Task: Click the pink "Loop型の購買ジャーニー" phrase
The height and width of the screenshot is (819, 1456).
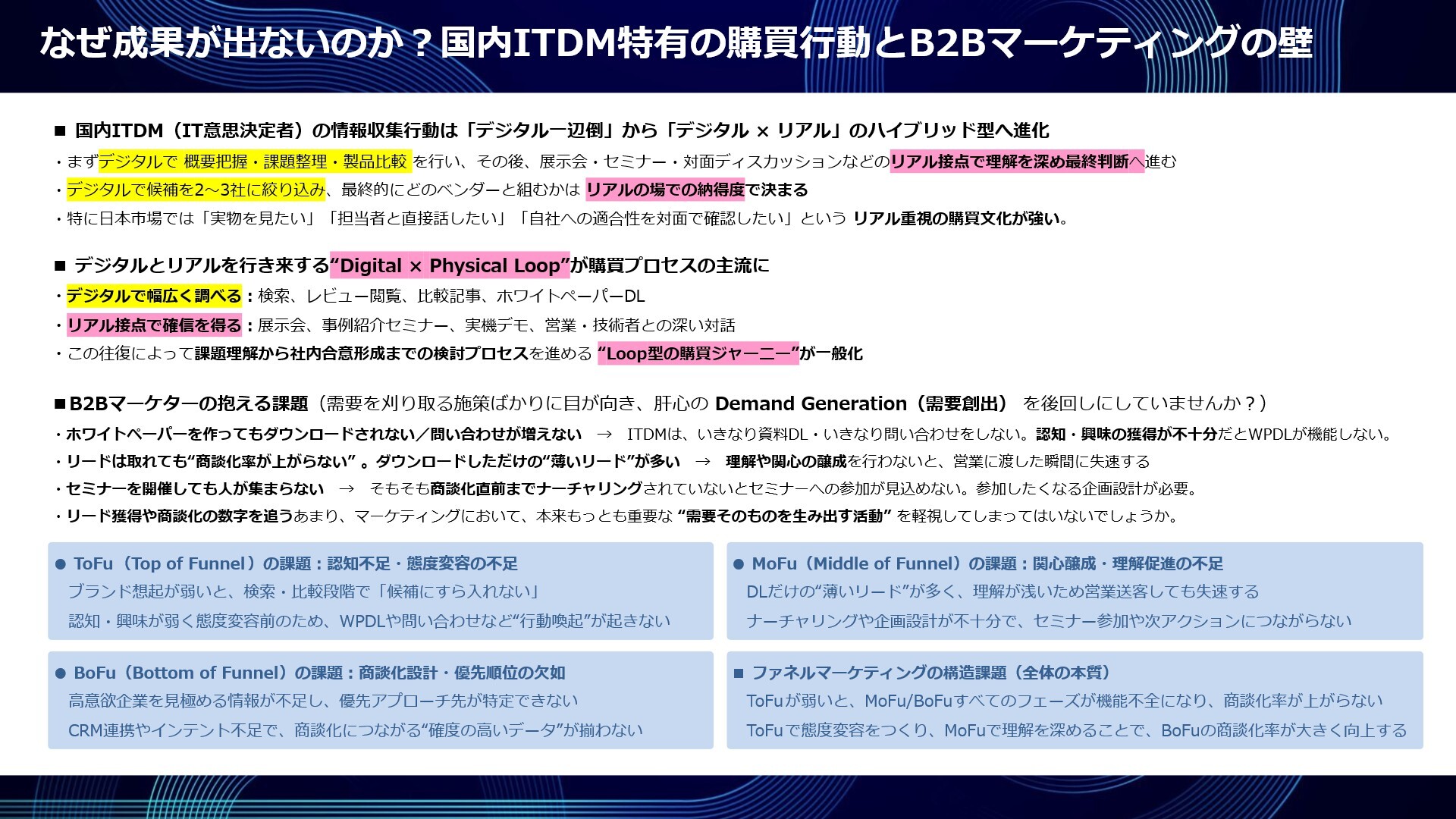Action: point(698,353)
